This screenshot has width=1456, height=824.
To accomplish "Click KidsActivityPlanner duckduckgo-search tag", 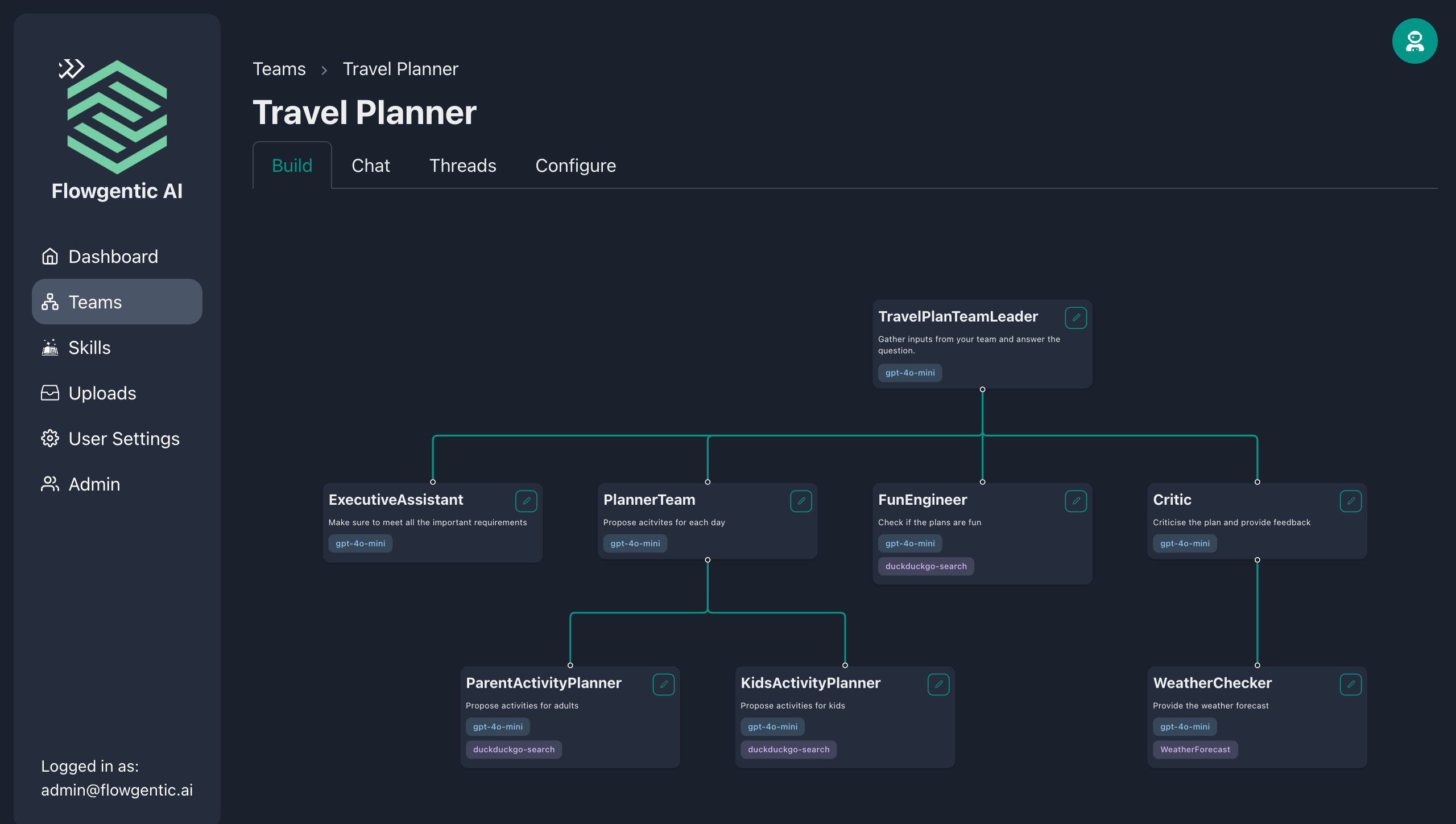I will coord(788,749).
